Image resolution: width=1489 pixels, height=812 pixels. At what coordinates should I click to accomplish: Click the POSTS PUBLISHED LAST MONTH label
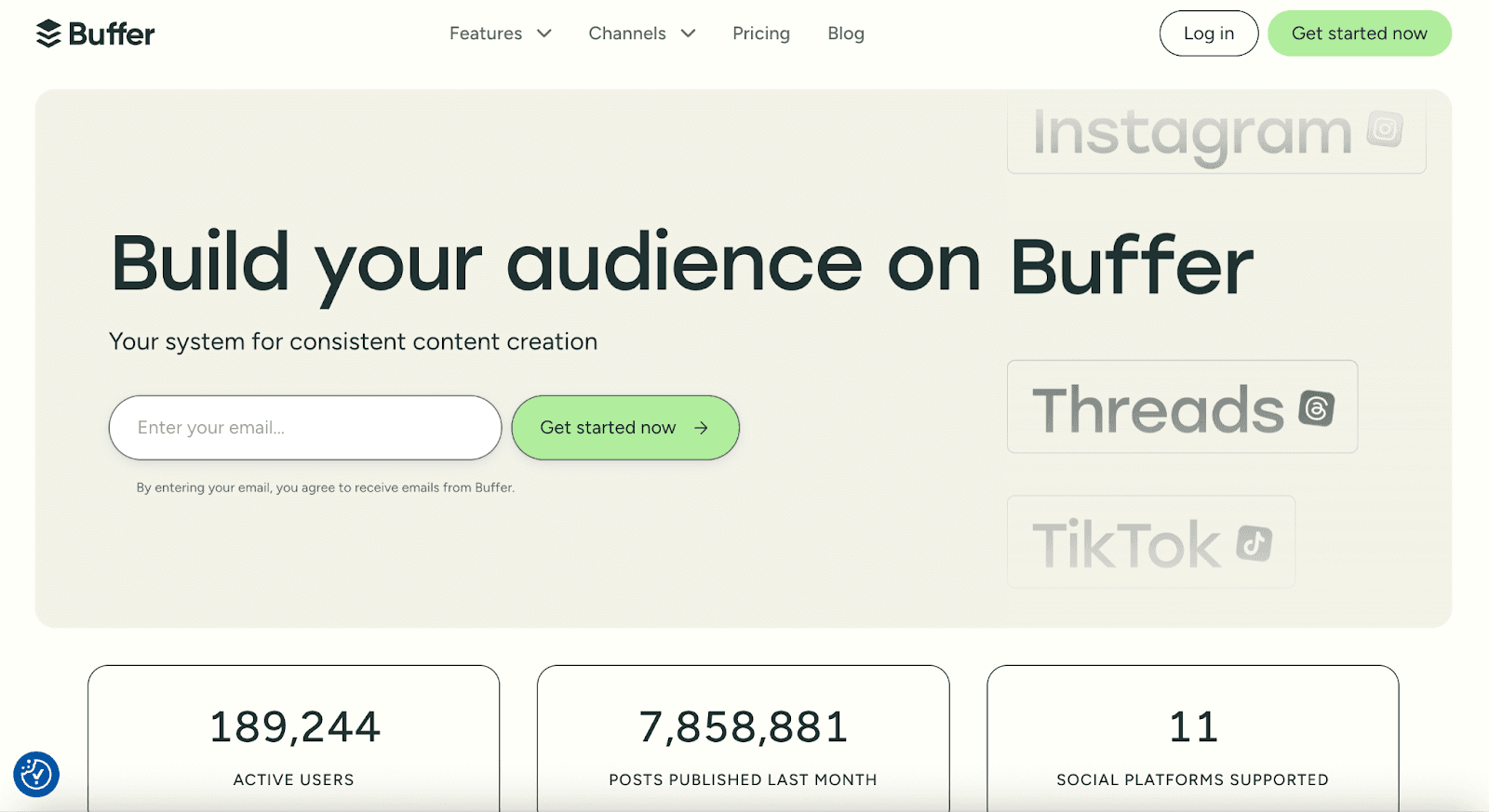744,779
